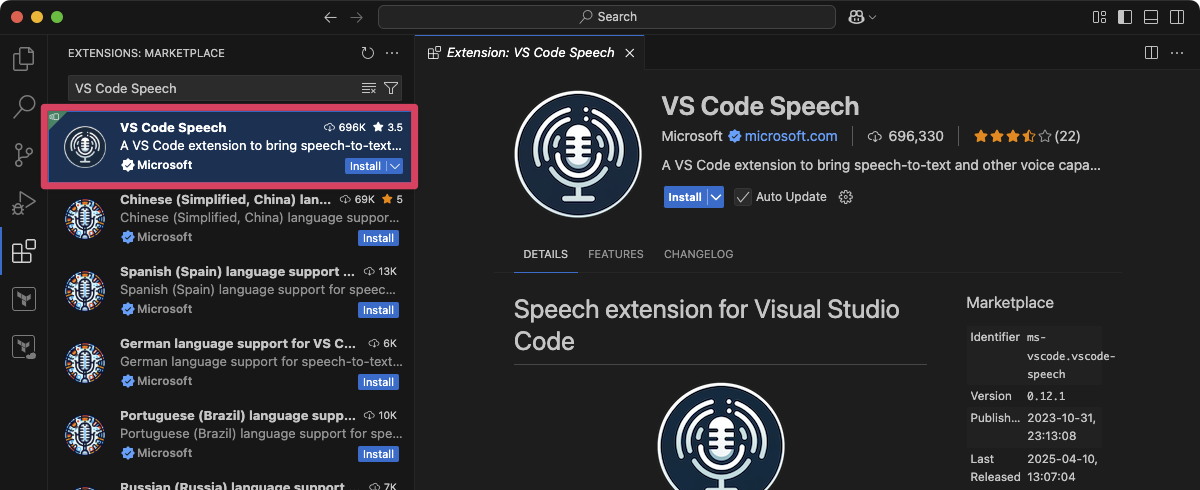This screenshot has height=490, width=1200.
Task: Install the Chinese (Simplified) language extension
Action: tap(378, 238)
